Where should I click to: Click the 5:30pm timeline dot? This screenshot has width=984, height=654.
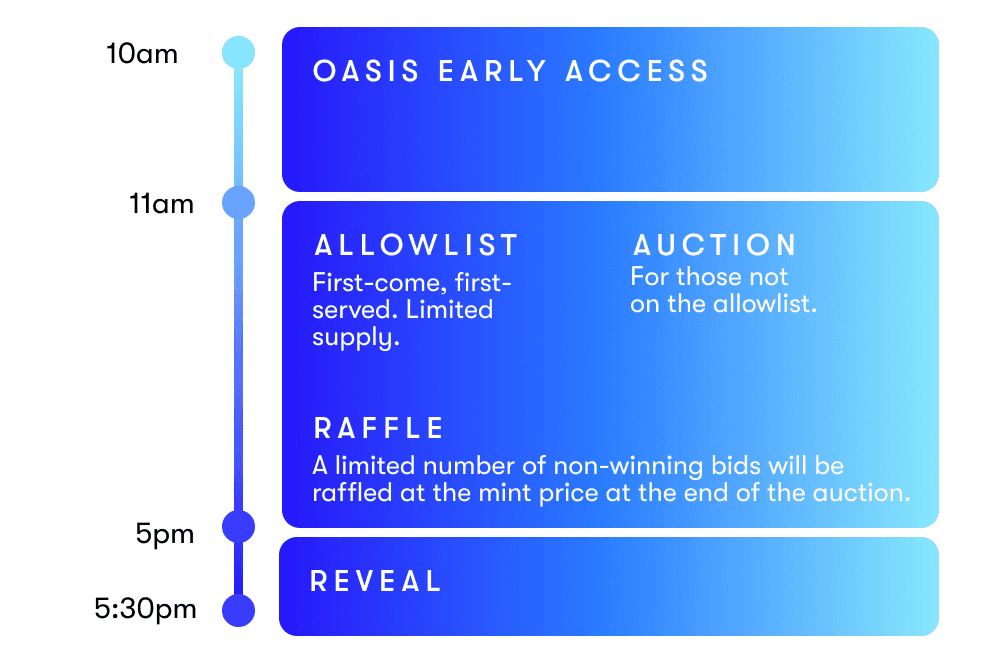[x=238, y=610]
